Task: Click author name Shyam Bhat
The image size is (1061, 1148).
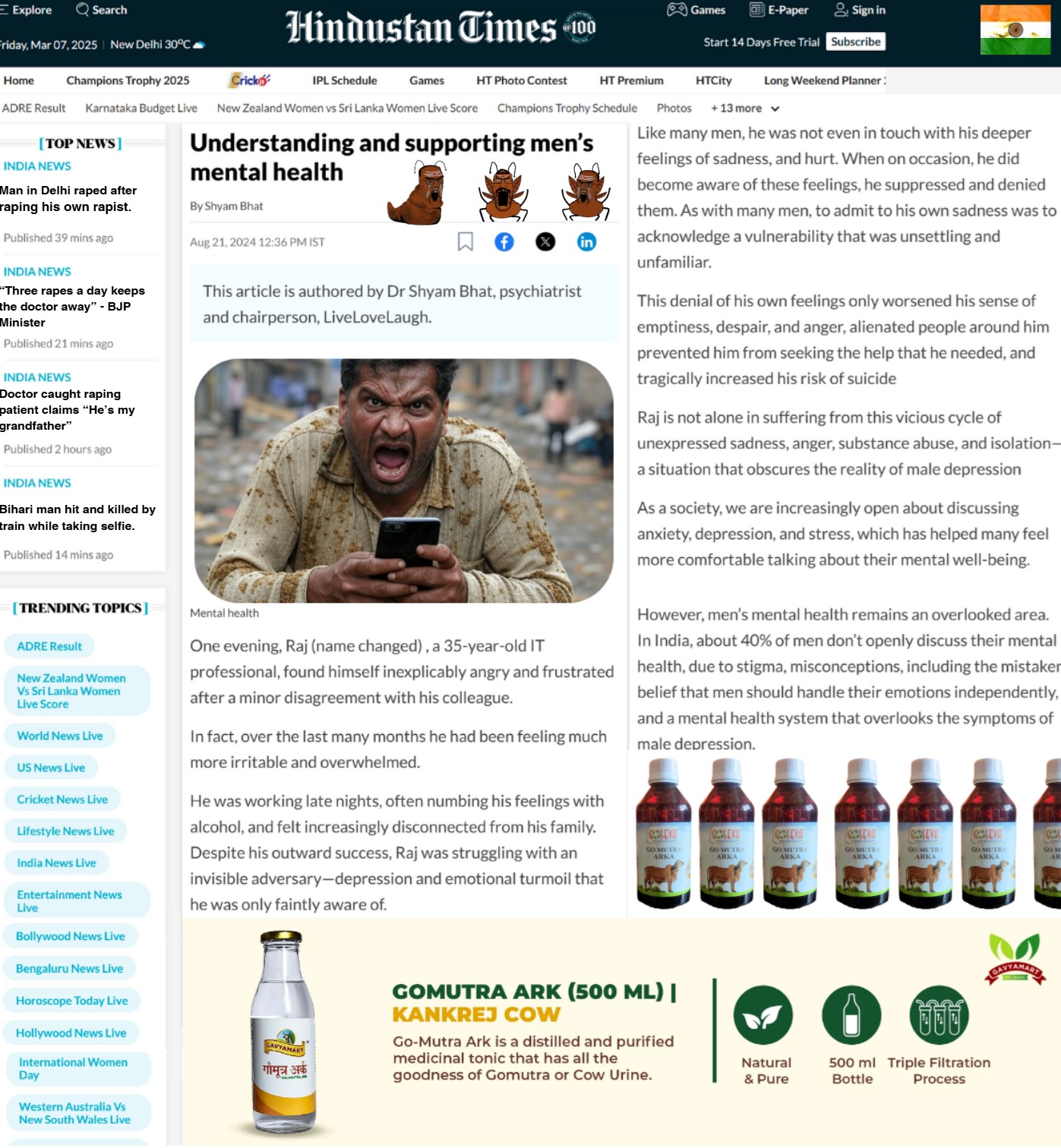Action: coord(234,207)
